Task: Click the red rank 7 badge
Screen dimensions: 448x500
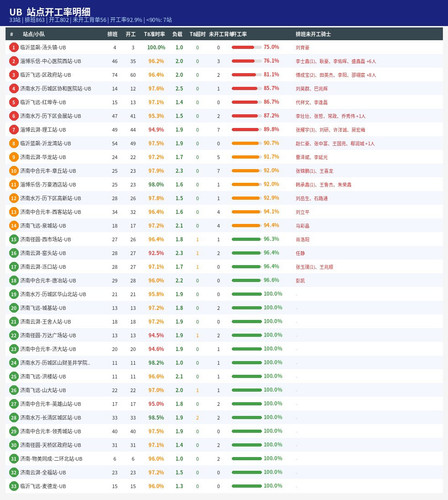Action: 14,130
